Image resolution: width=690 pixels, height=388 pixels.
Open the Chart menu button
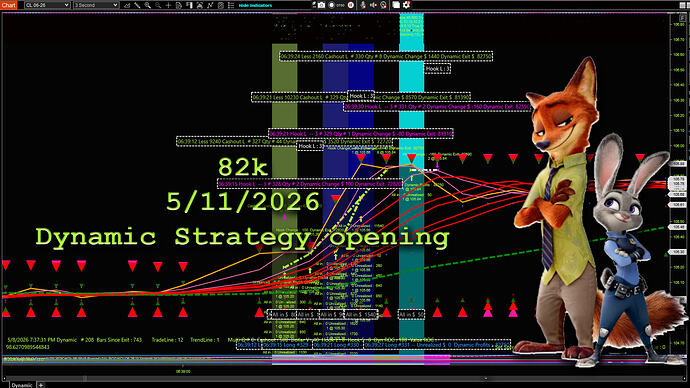[8, 5]
